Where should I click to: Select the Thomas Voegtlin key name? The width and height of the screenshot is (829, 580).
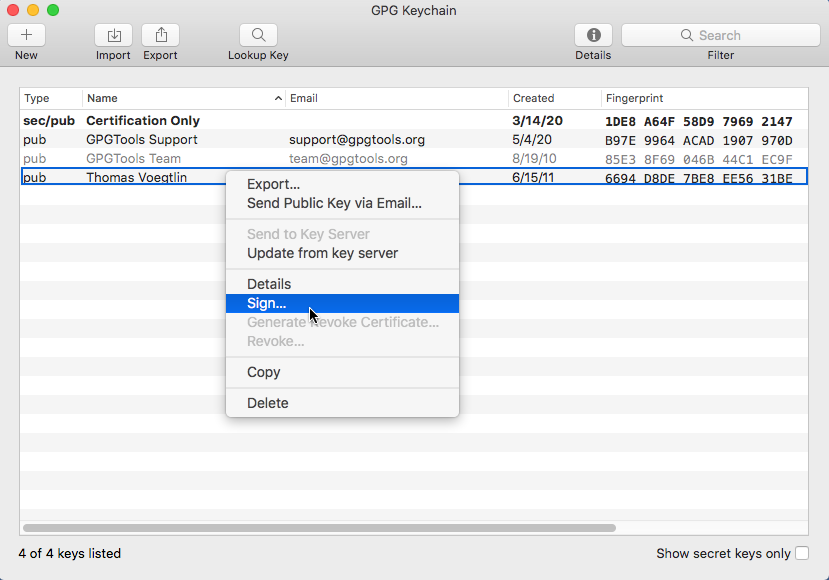click(x=136, y=178)
